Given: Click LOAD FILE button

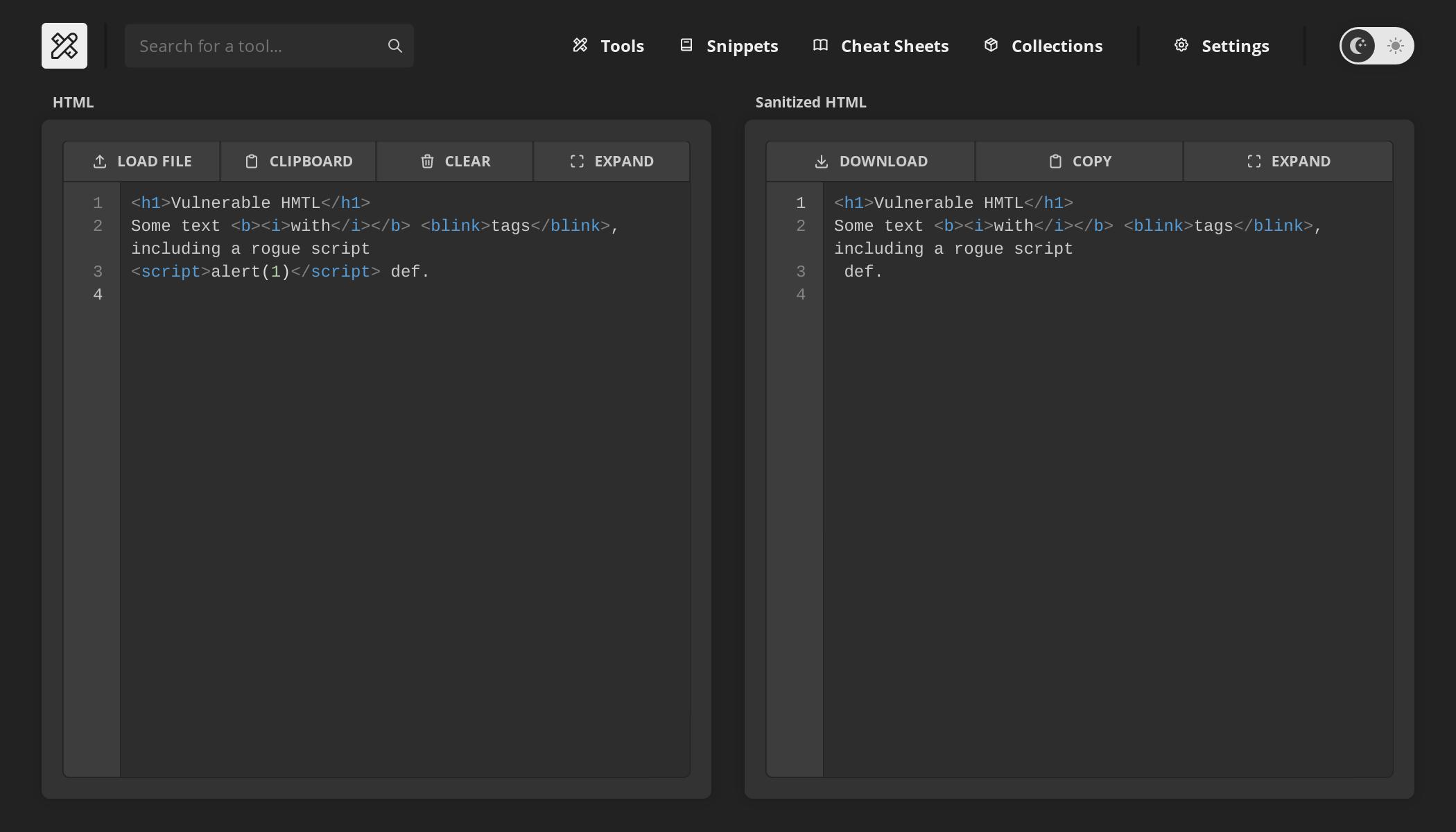Looking at the screenshot, I should click(x=141, y=162).
